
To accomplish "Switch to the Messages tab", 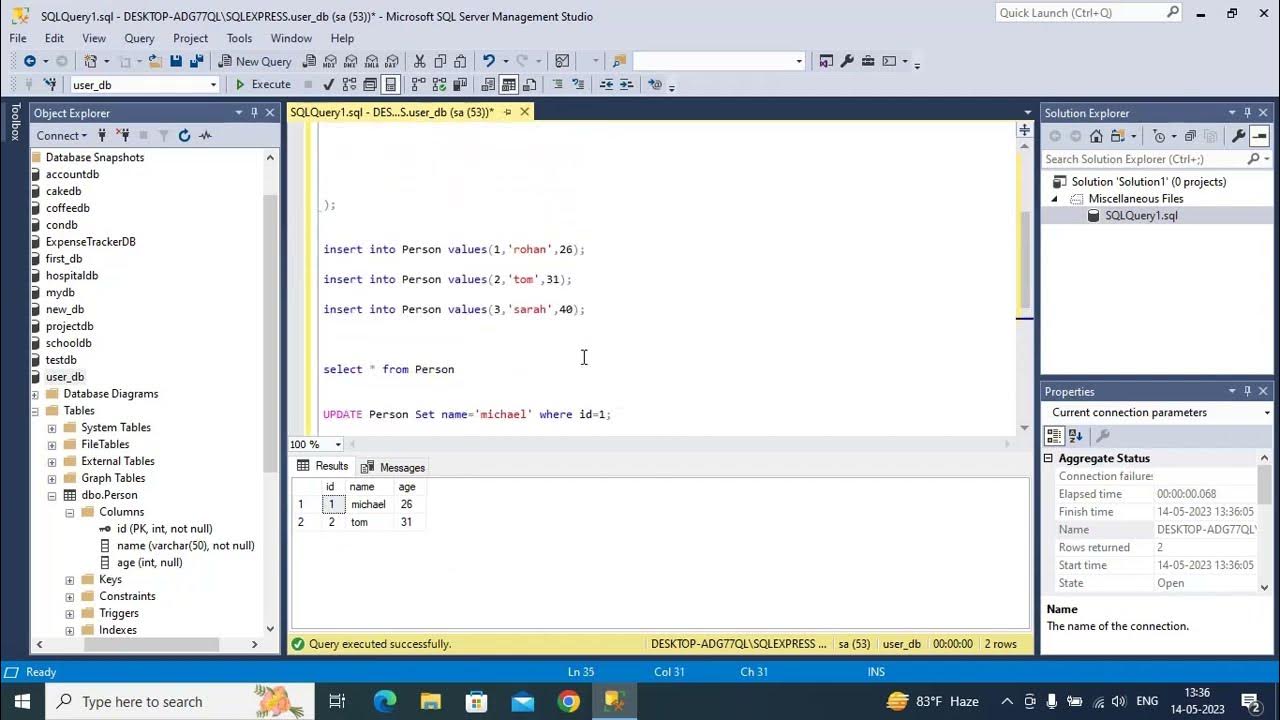I will [393, 467].
